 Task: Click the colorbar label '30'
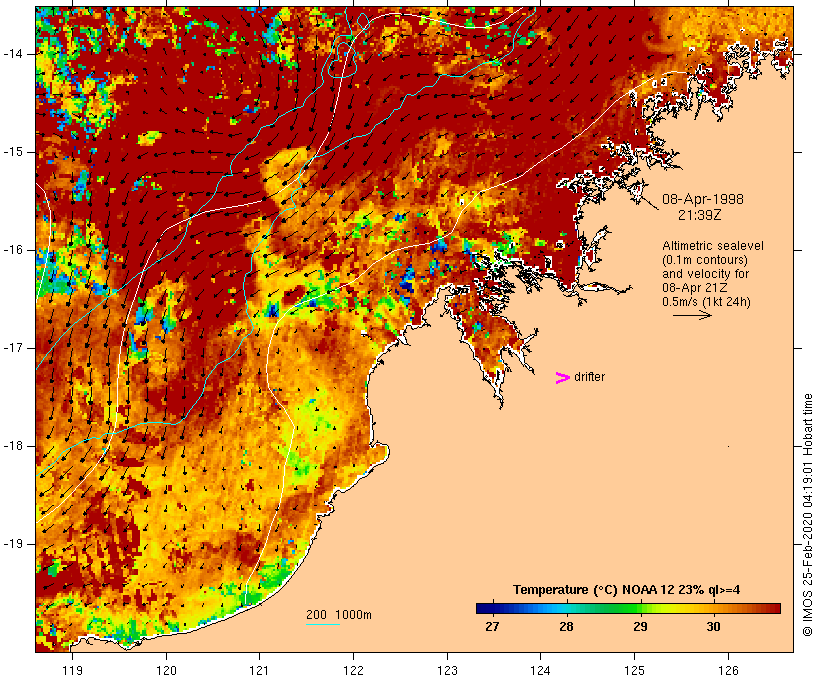tap(713, 626)
